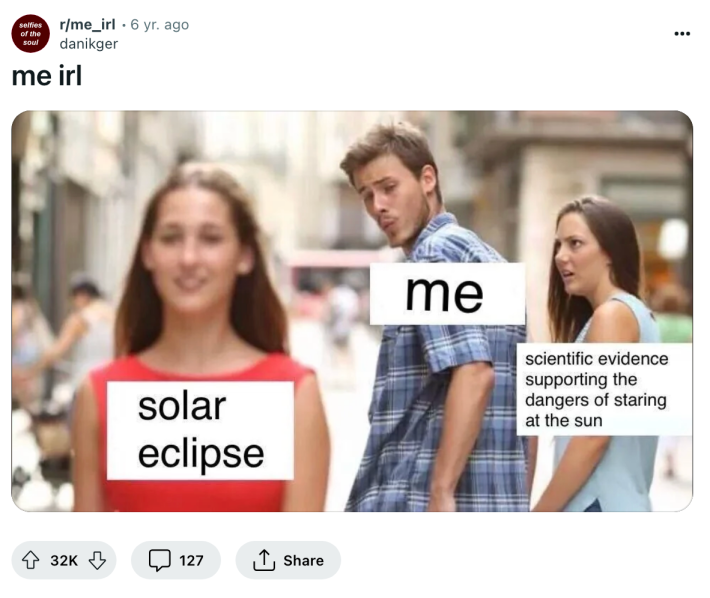The height and width of the screenshot is (598, 710).
Task: Click the share arrow icon
Action: click(x=264, y=560)
